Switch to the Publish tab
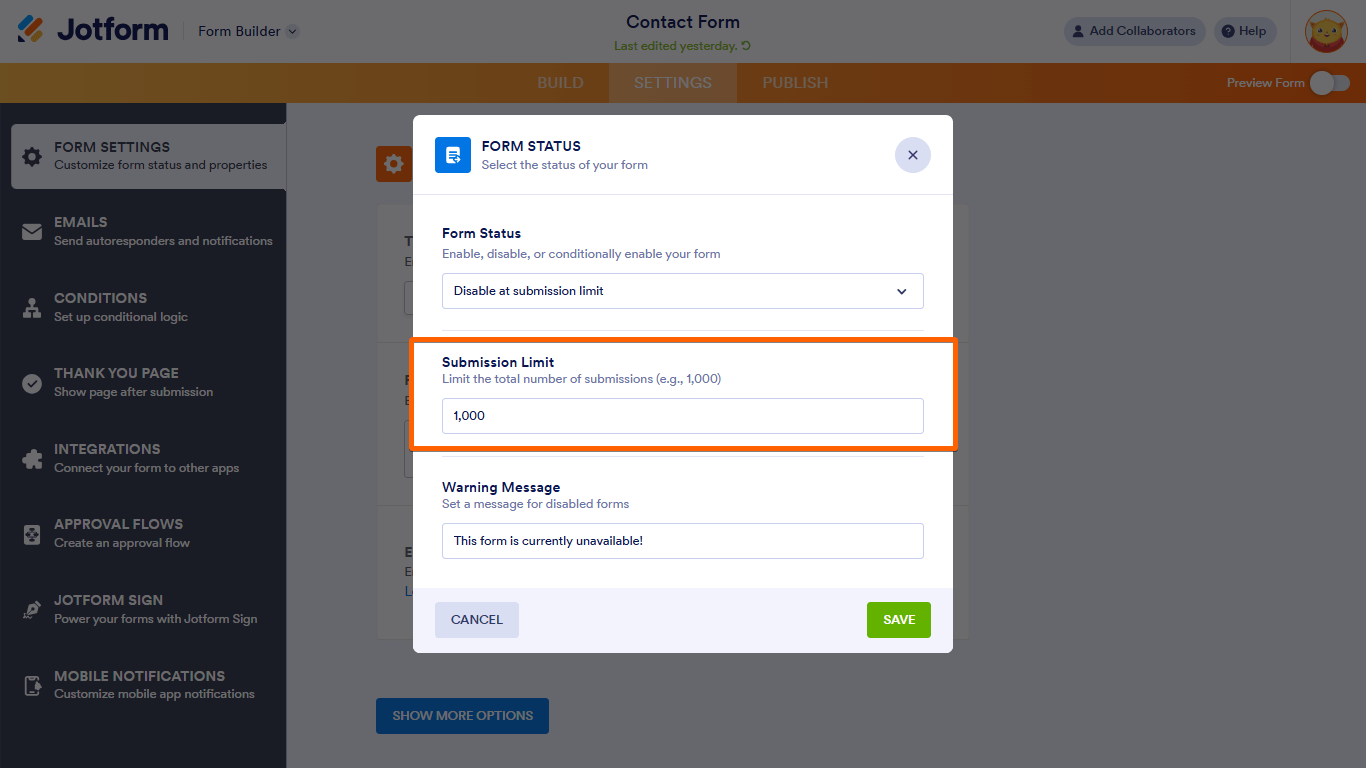 click(795, 83)
